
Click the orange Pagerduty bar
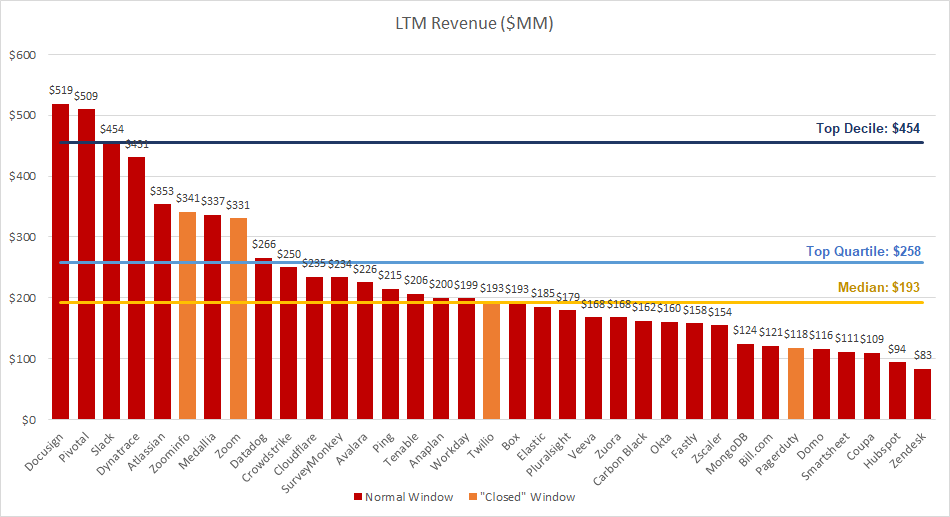pos(796,384)
